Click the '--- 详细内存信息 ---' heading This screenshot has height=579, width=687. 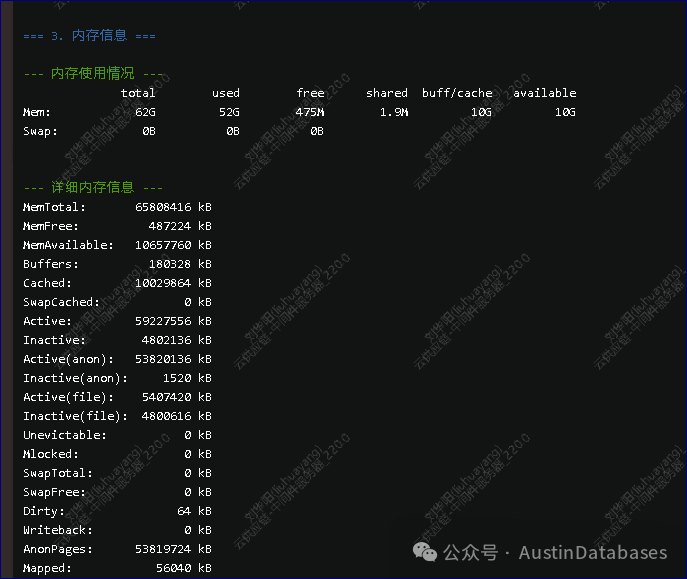[x=93, y=187]
